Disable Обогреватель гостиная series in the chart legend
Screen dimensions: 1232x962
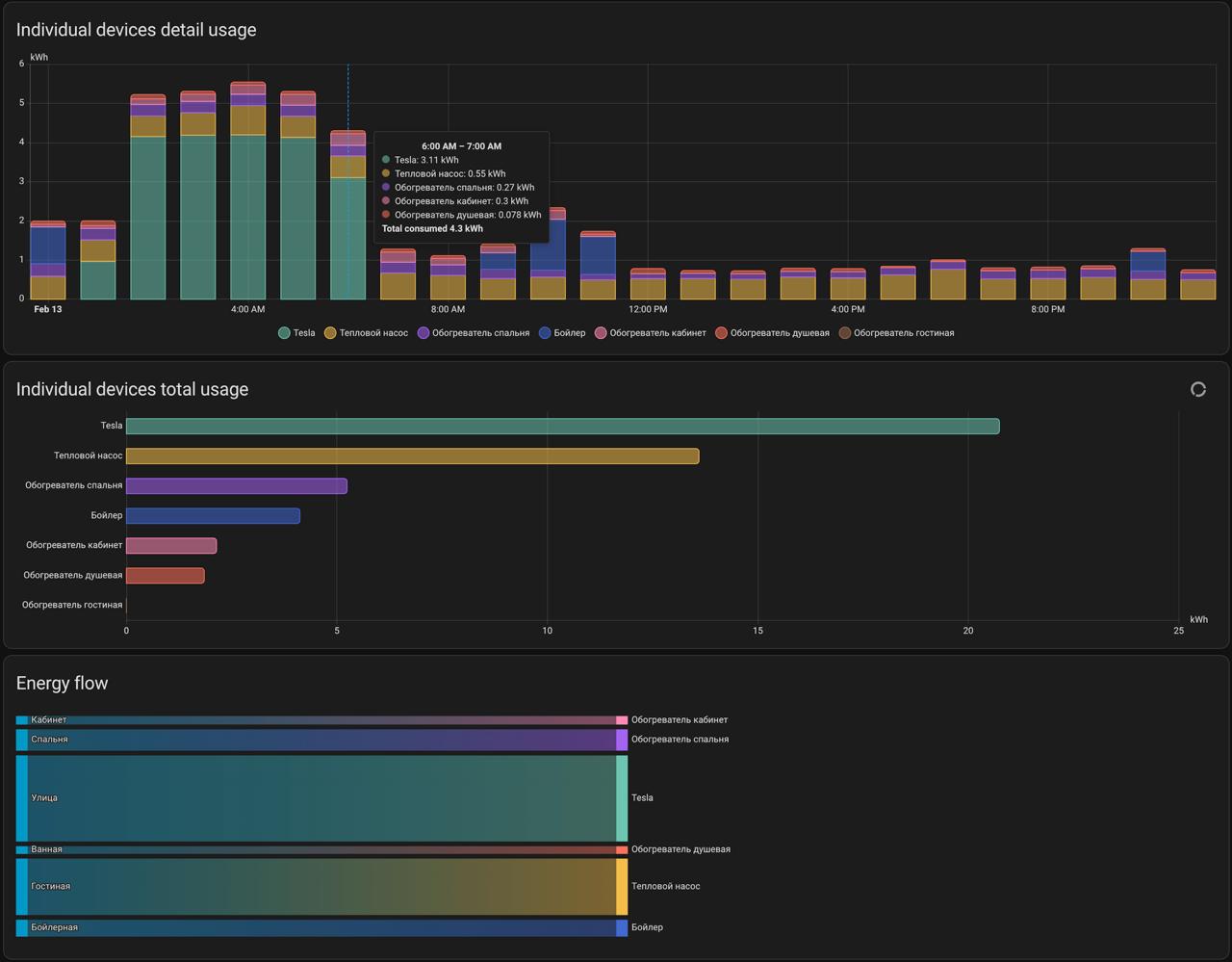896,333
